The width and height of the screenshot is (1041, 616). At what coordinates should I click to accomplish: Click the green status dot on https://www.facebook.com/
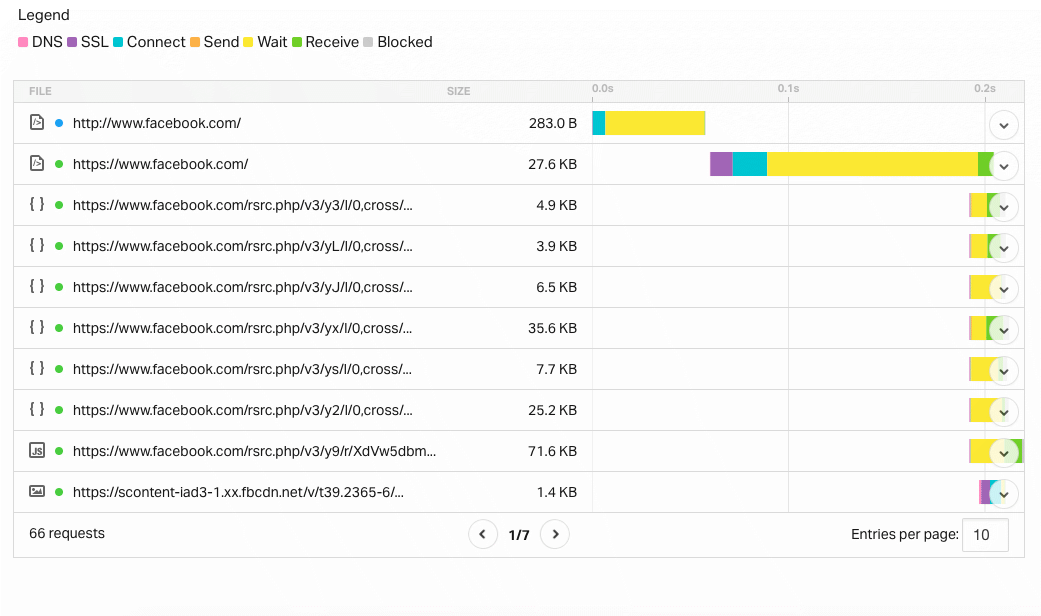(58, 164)
